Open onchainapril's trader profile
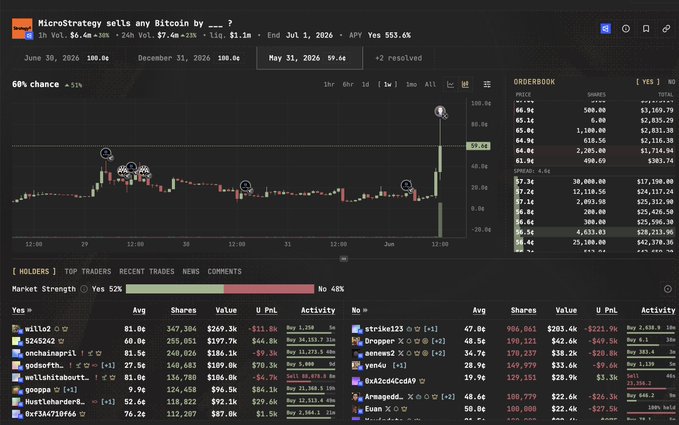The image size is (679, 425). [50, 354]
